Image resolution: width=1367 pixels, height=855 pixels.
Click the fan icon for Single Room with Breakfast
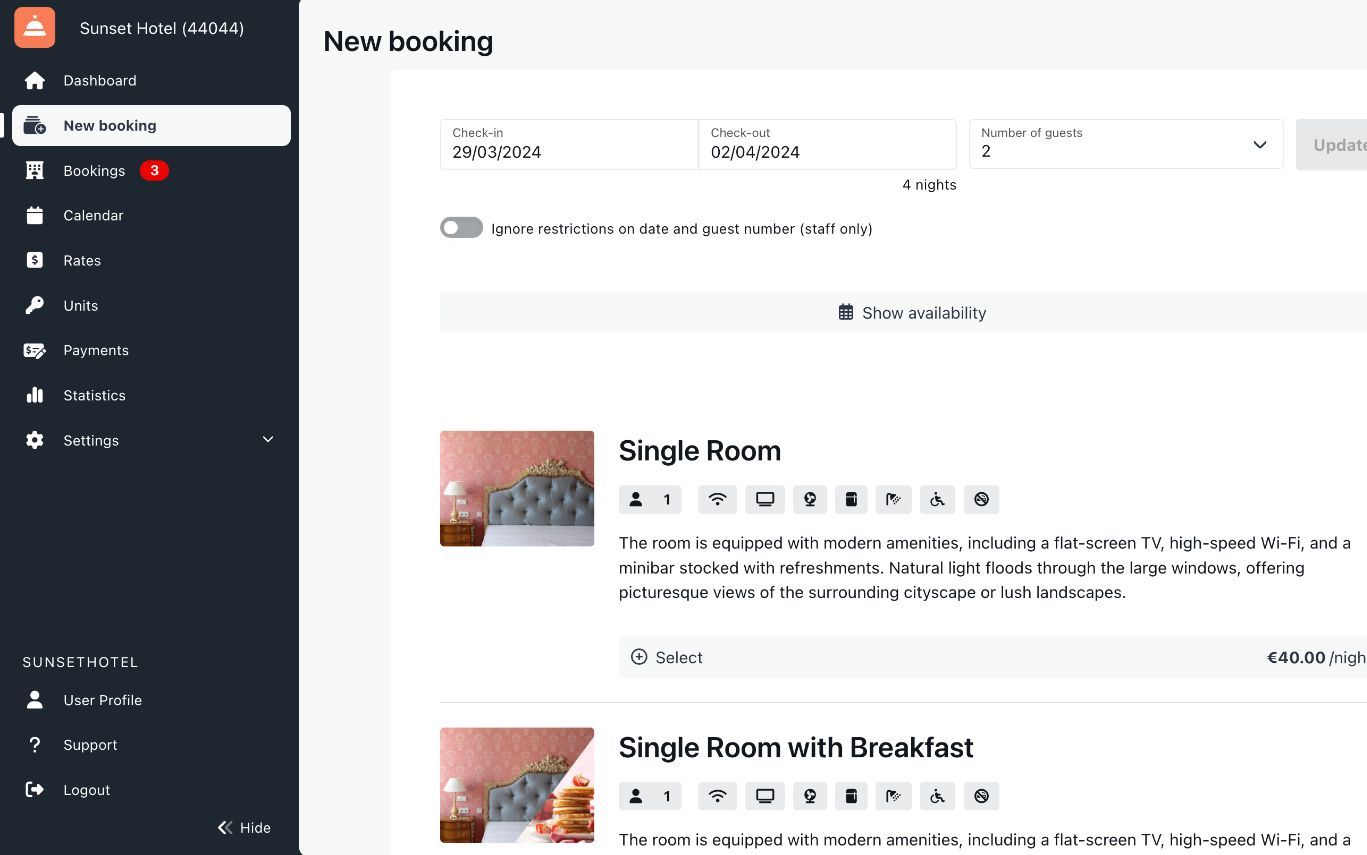pos(810,797)
